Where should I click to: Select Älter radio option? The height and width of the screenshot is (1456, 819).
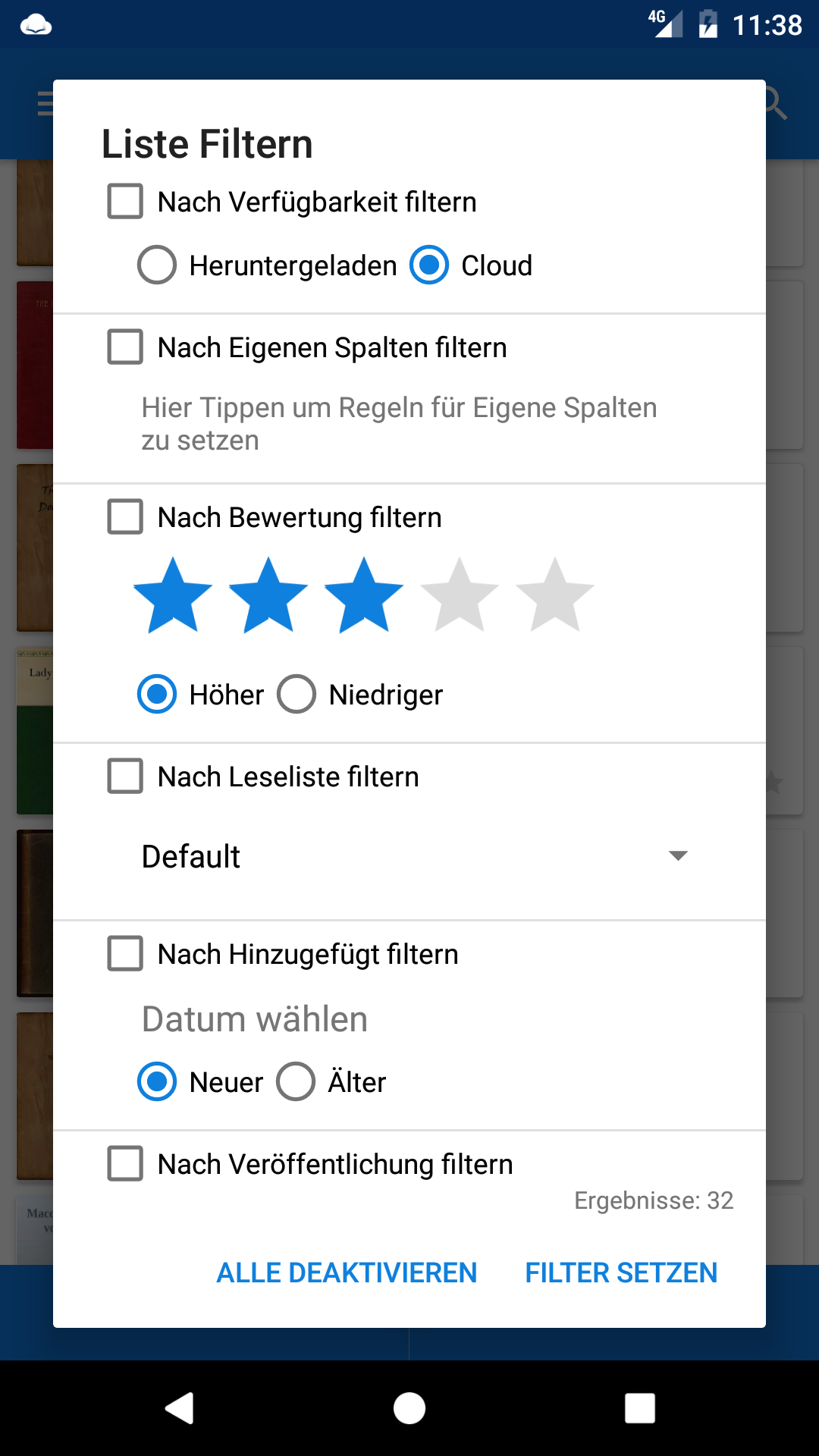pyautogui.click(x=296, y=1082)
